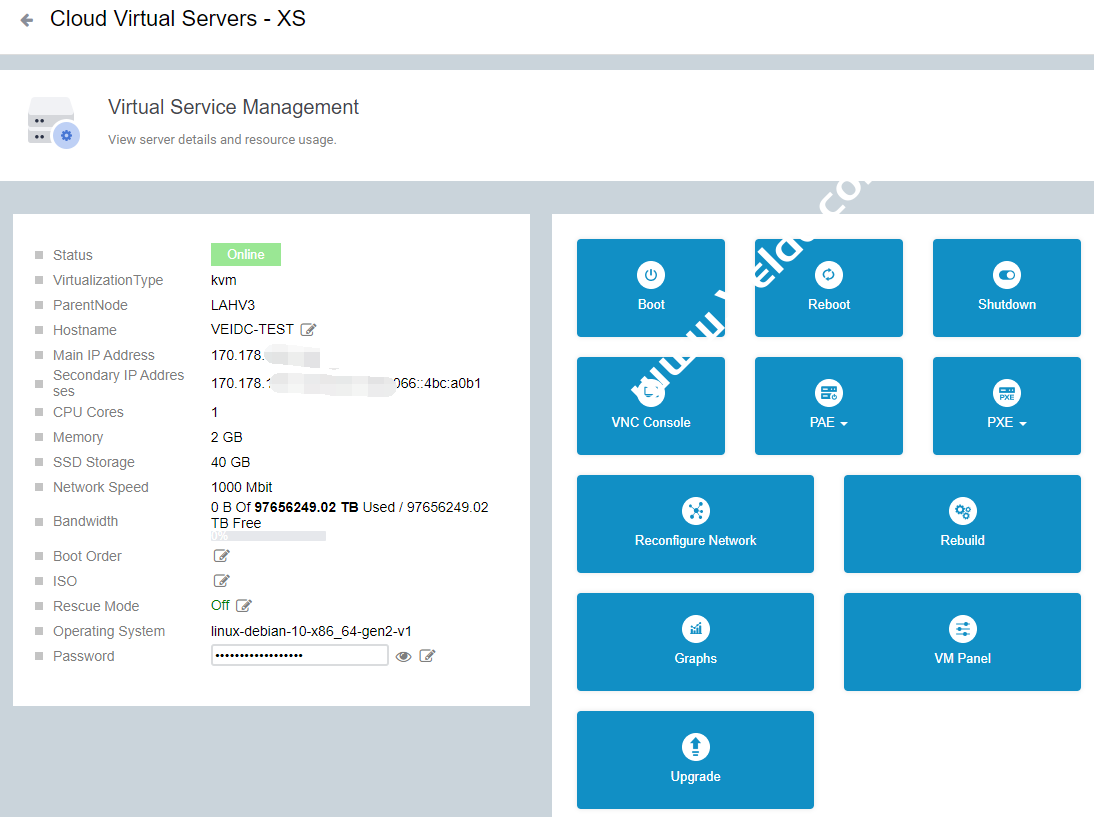This screenshot has width=1094, height=817.
Task: Edit the Hostname with pencil icon
Action: click(309, 330)
